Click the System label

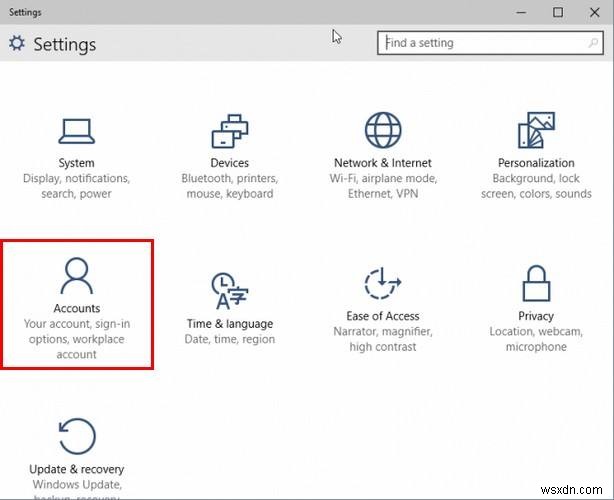click(x=76, y=163)
